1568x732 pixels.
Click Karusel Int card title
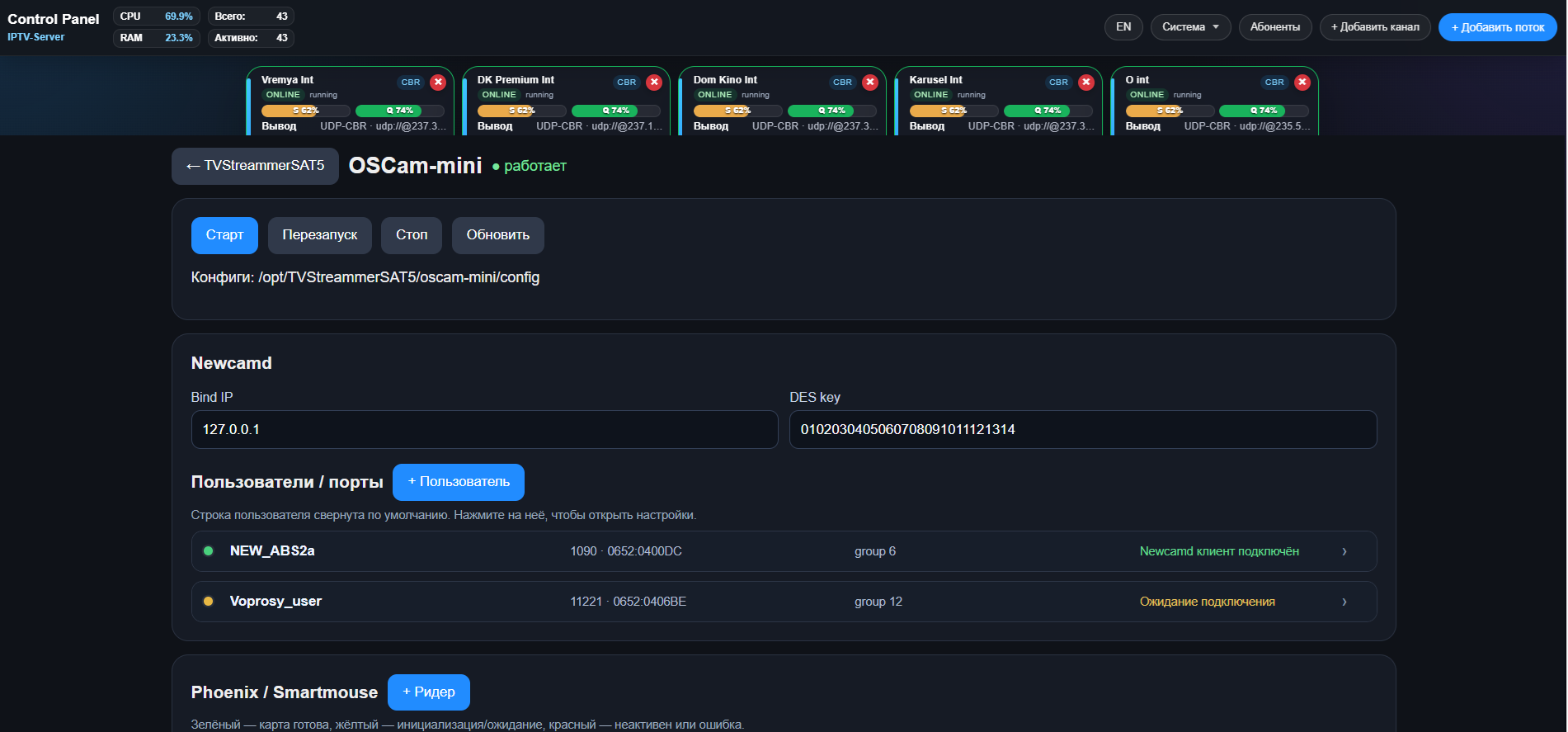tap(935, 80)
